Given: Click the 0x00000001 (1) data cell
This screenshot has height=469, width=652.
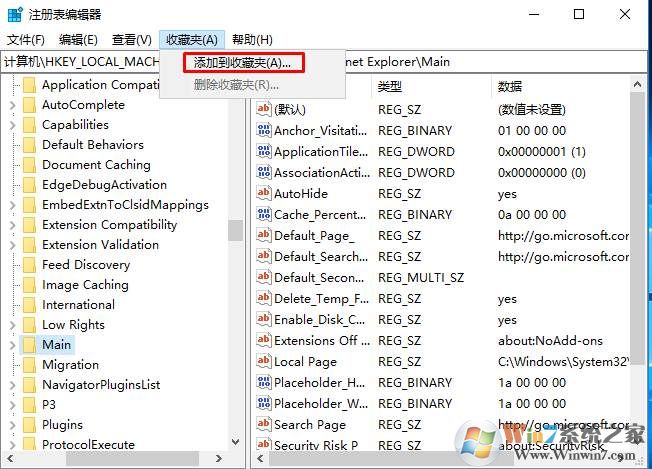Looking at the screenshot, I should tap(541, 152).
